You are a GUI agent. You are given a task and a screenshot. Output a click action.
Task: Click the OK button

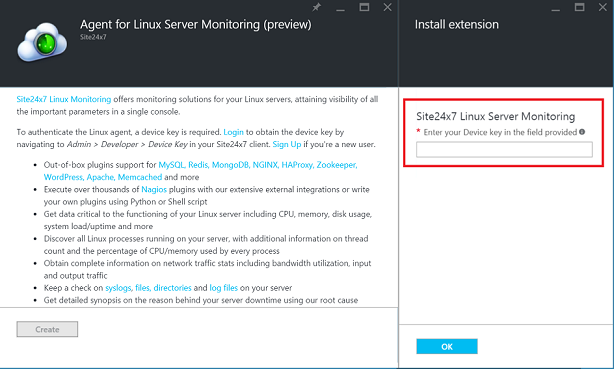[x=447, y=346]
